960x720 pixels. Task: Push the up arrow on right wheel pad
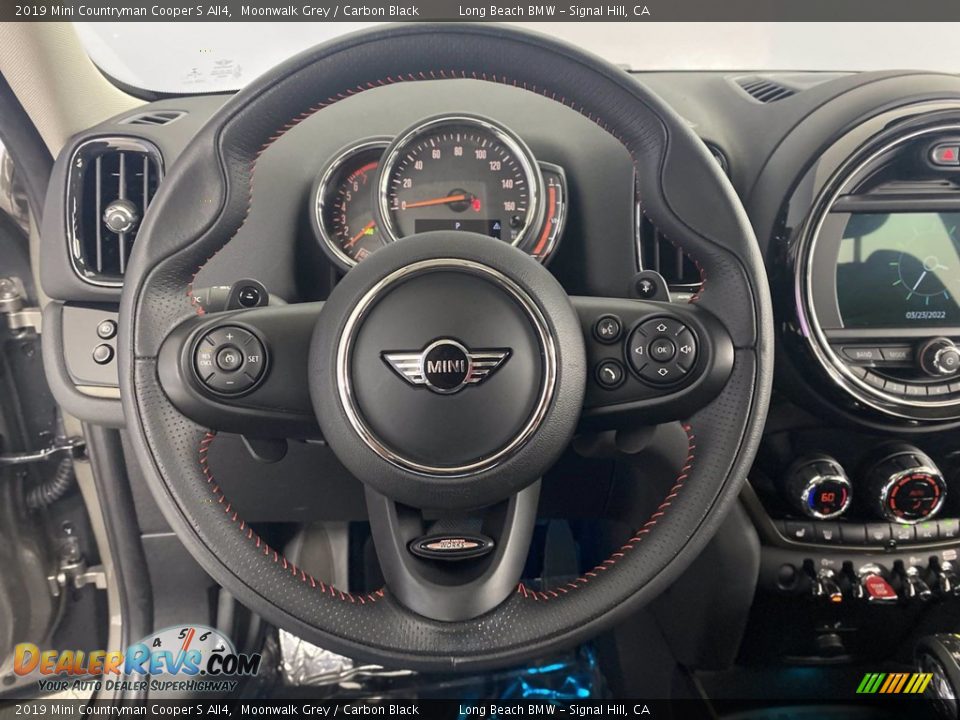(661, 328)
